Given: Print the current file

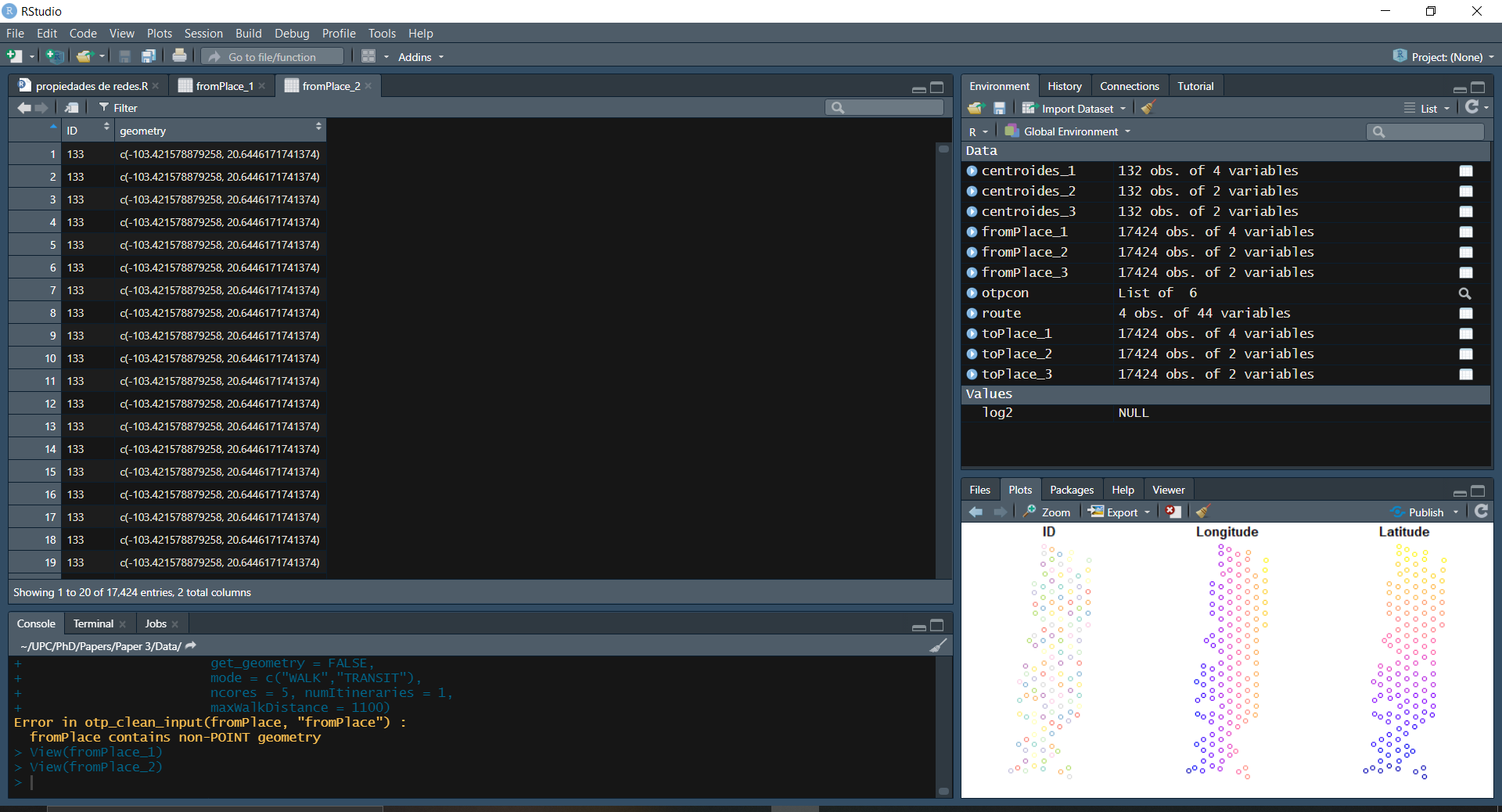Looking at the screenshot, I should pos(179,56).
